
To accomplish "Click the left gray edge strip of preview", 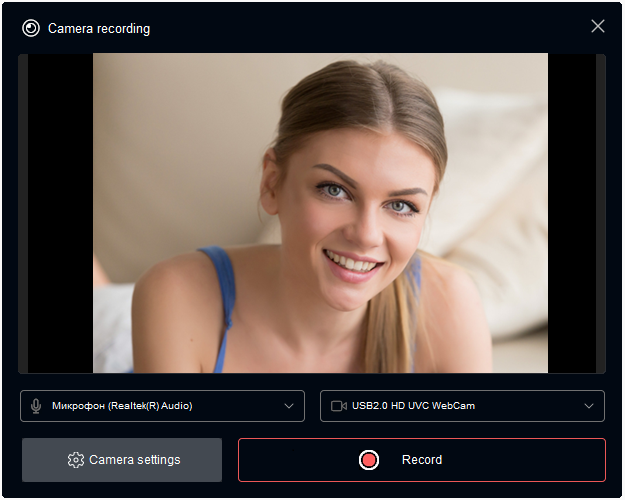I will click(23, 213).
